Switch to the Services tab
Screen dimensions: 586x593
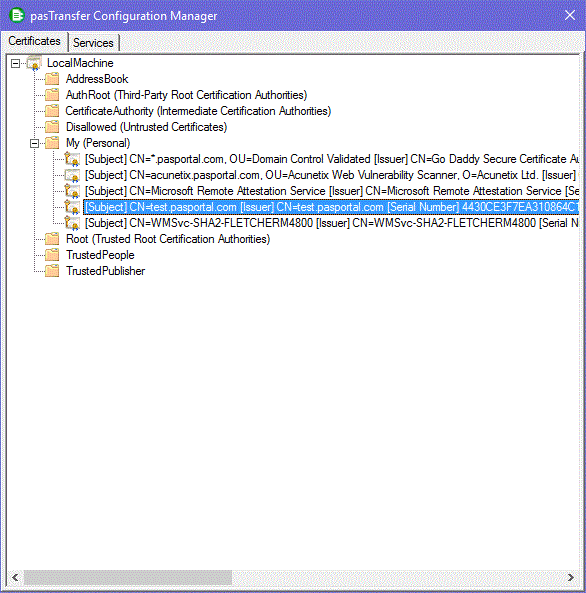point(93,43)
